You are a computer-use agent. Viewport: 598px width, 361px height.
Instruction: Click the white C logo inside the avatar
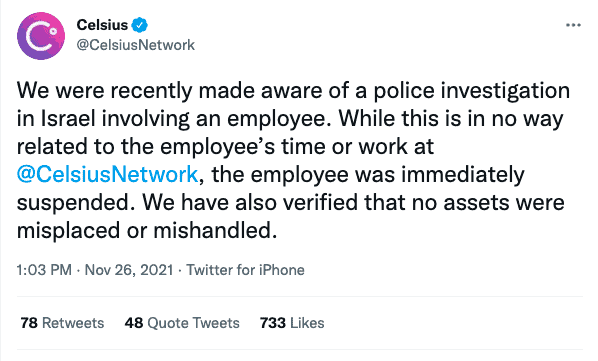[41, 36]
